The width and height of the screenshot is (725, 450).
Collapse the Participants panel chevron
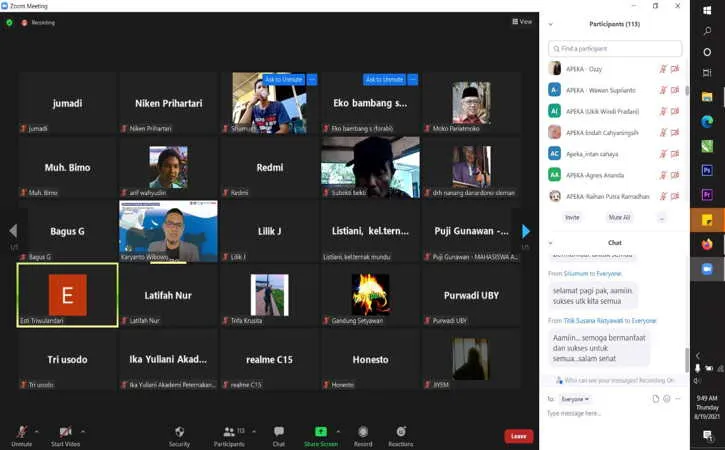click(x=550, y=24)
